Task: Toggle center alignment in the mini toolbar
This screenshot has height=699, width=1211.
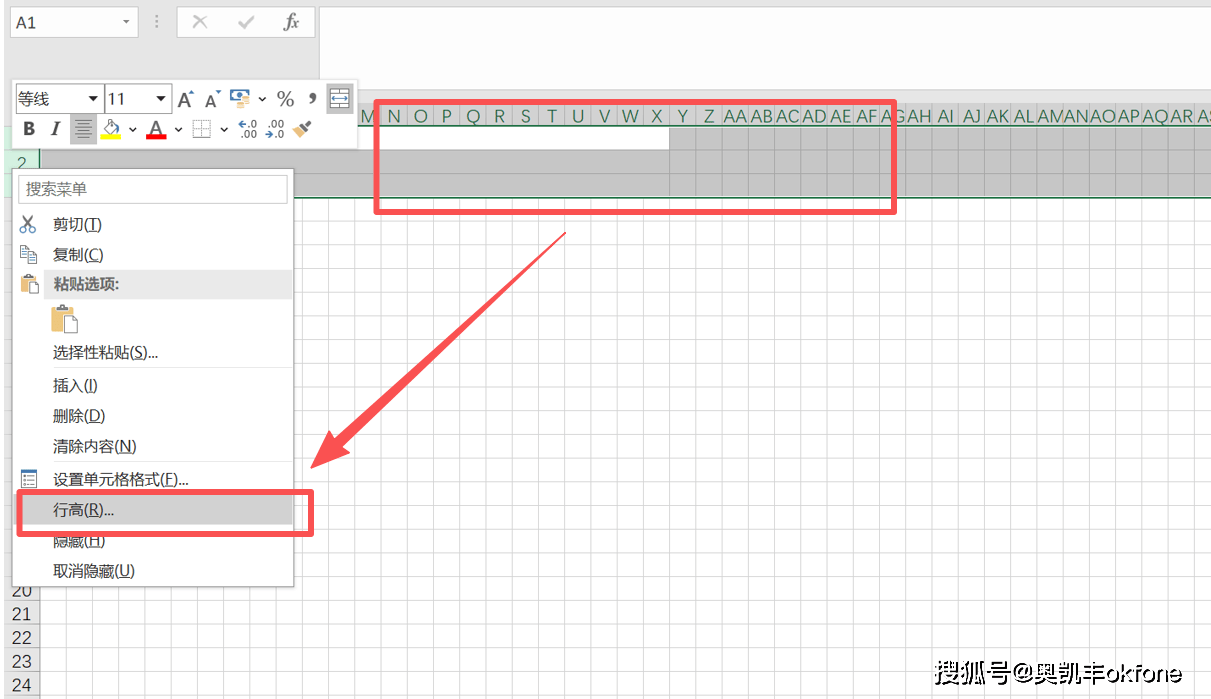Action: click(x=84, y=129)
